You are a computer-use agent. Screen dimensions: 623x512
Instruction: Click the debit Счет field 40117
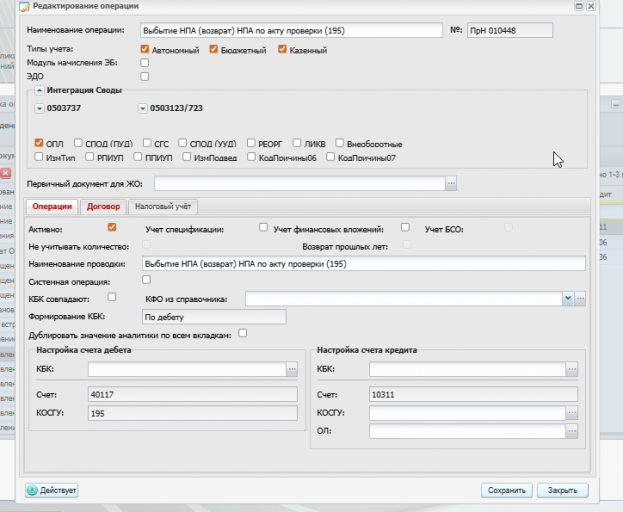click(193, 394)
